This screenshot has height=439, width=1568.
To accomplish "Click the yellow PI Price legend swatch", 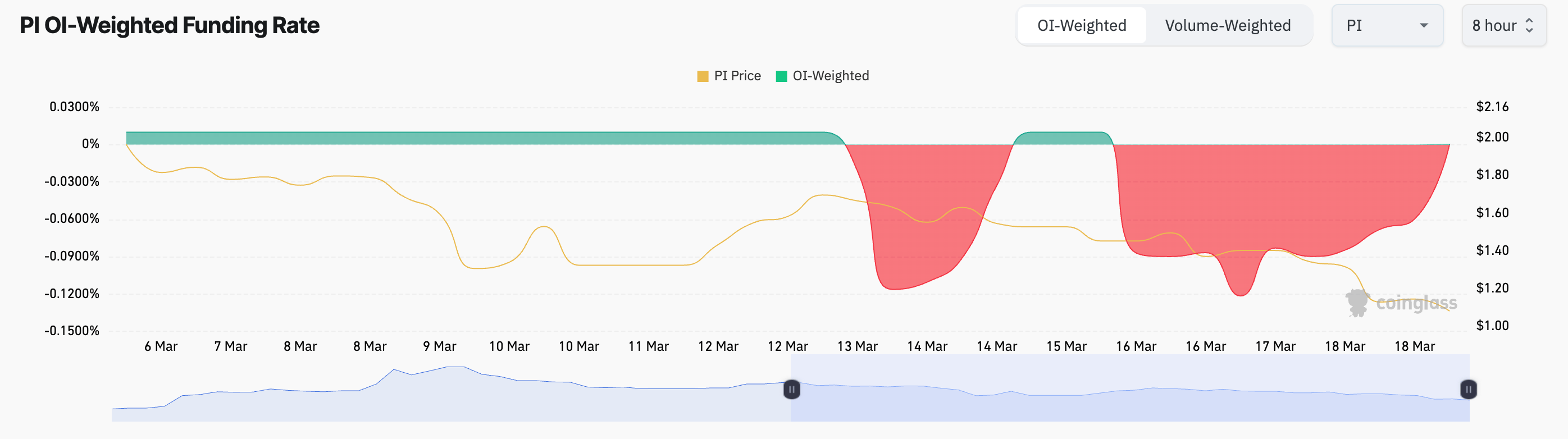I will (x=703, y=76).
